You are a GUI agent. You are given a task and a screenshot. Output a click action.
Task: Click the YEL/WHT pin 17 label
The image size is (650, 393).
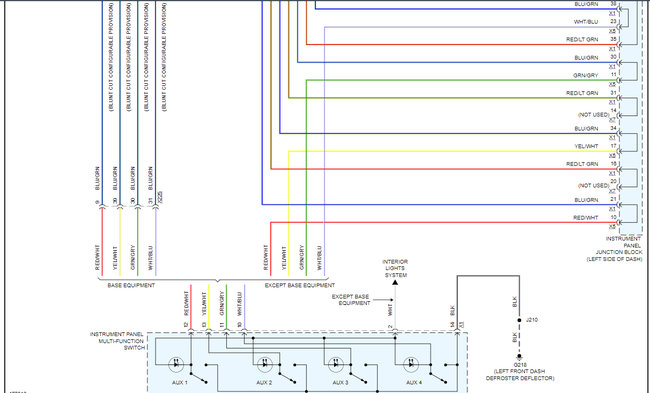tap(586, 146)
